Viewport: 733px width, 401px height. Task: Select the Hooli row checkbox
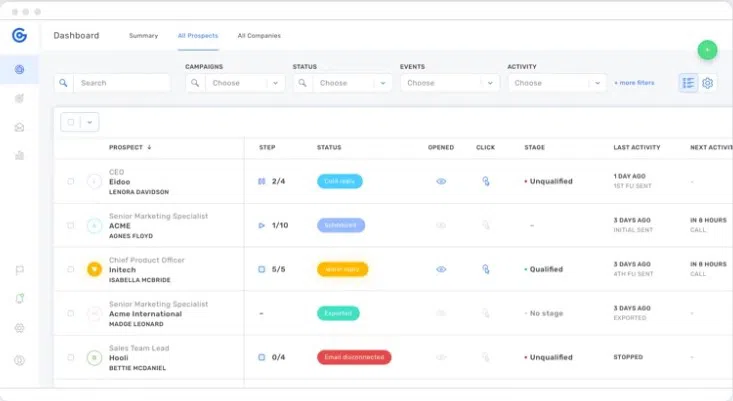coord(70,357)
